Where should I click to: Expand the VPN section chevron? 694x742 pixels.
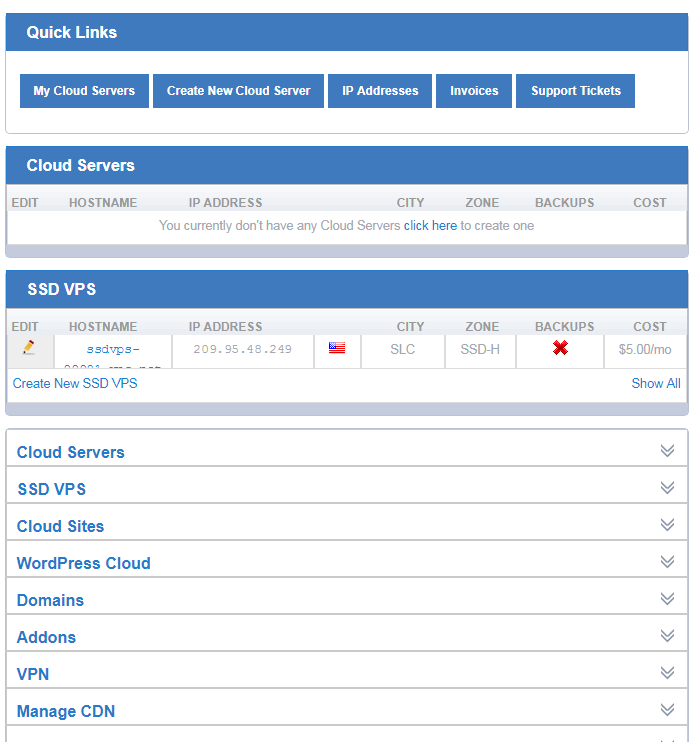[668, 672]
